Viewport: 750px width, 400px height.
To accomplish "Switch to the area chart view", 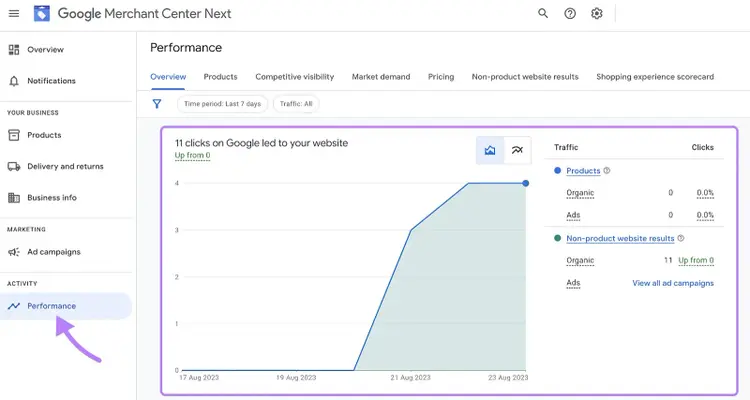I will (x=490, y=150).
